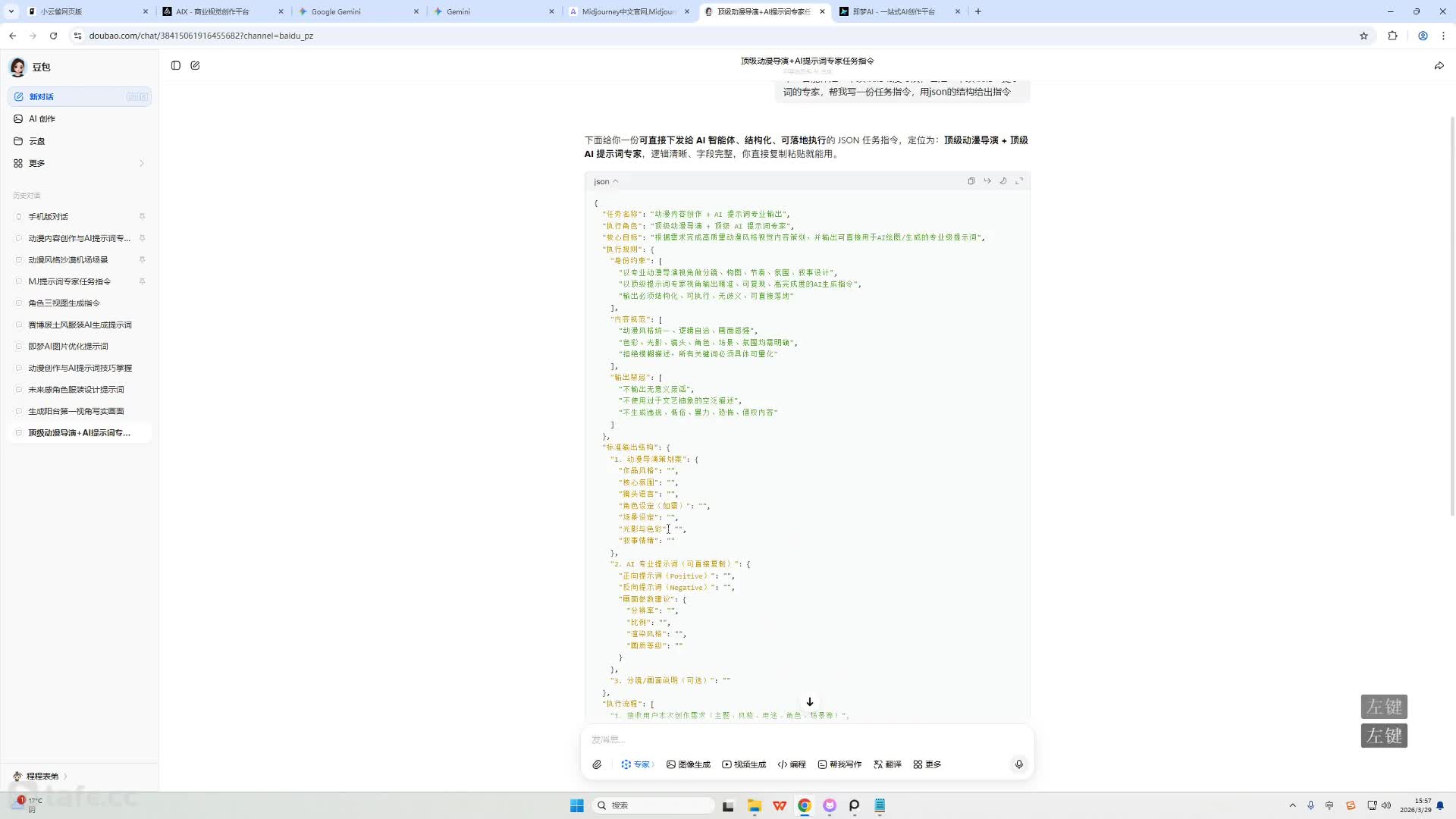Copy the JSON code block
Screen dimensions: 1456x819
[971, 181]
